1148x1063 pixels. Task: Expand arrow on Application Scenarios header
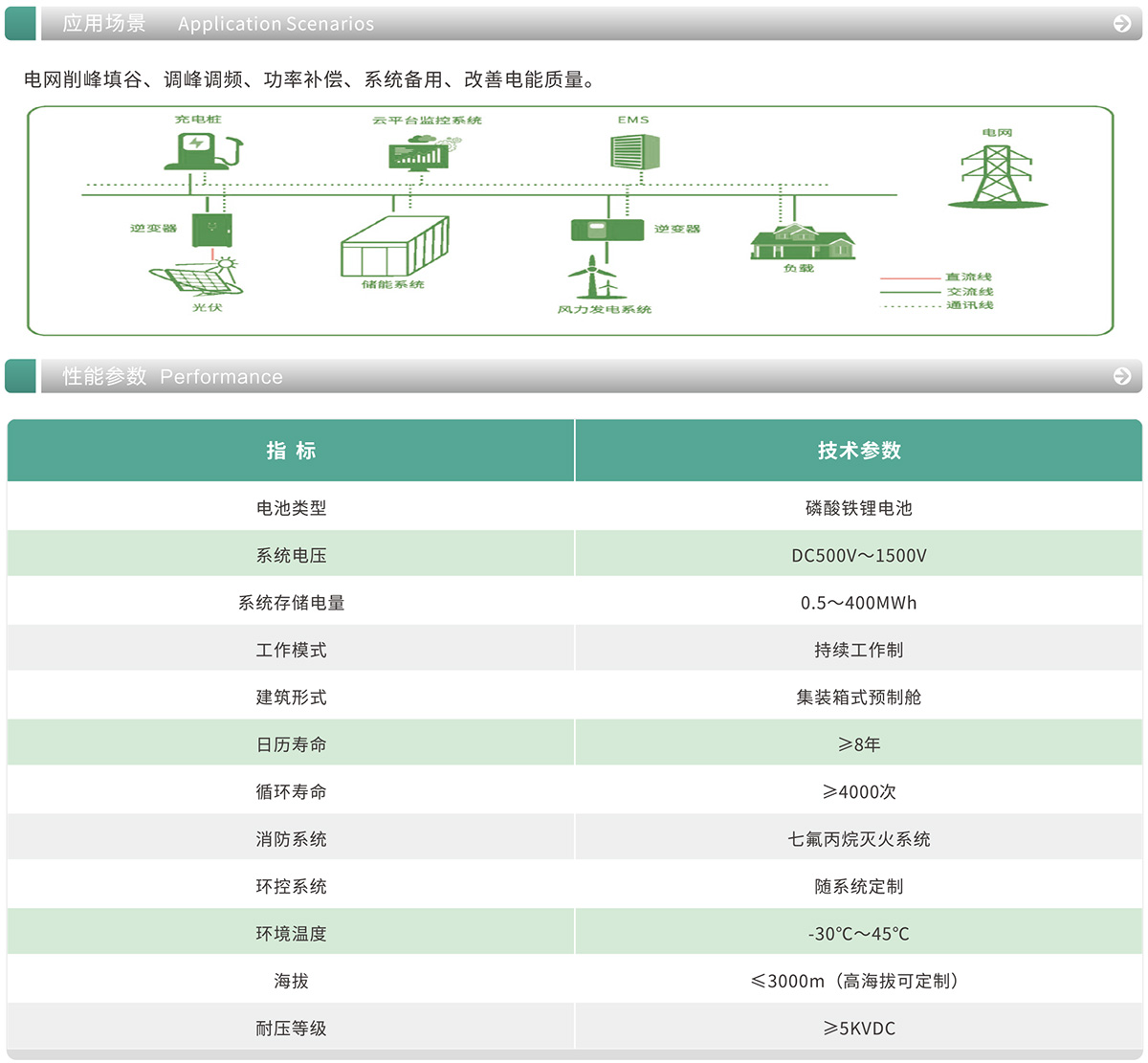click(x=1122, y=24)
